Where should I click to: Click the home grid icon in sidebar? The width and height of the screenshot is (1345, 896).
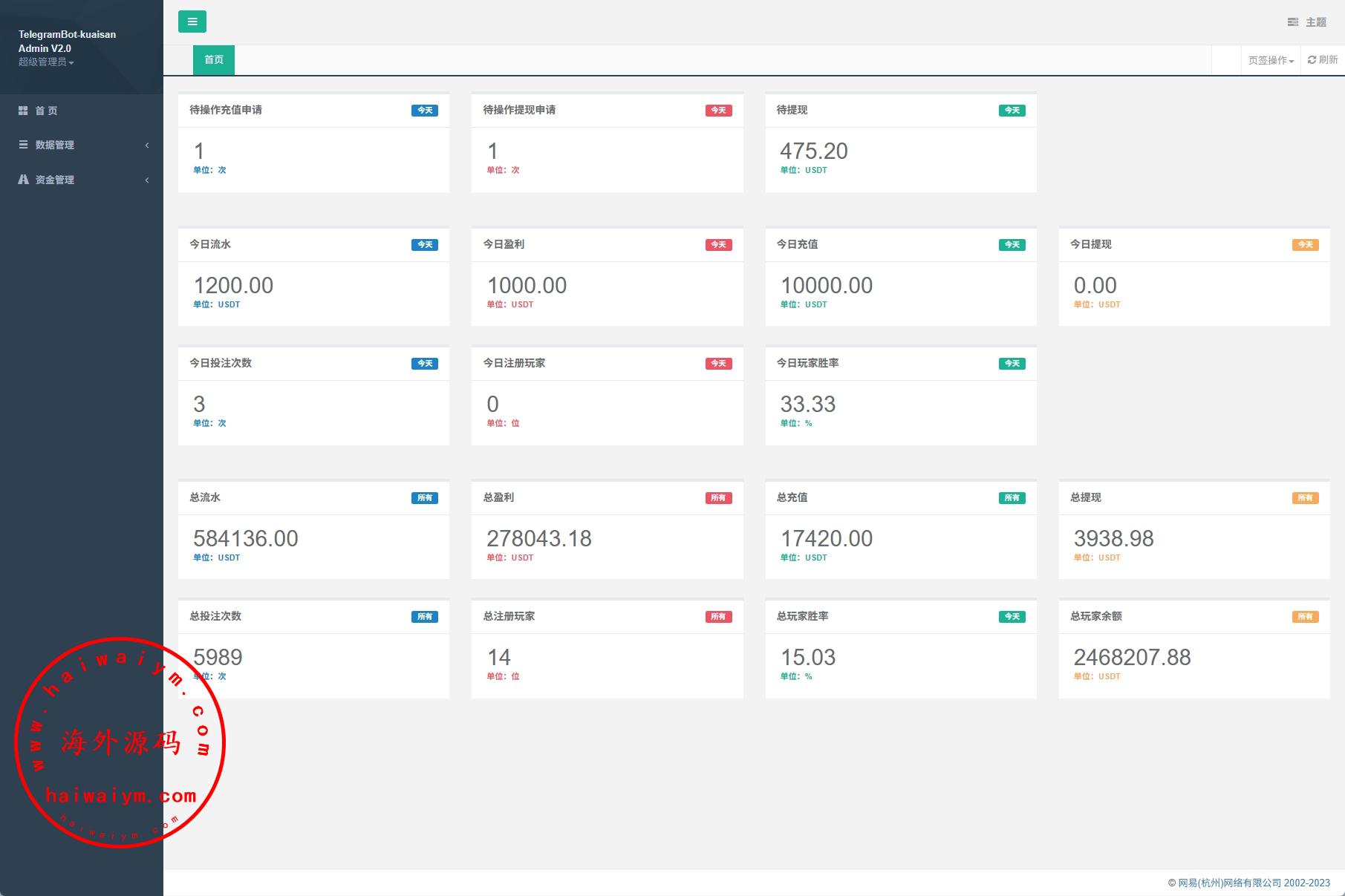(23, 111)
